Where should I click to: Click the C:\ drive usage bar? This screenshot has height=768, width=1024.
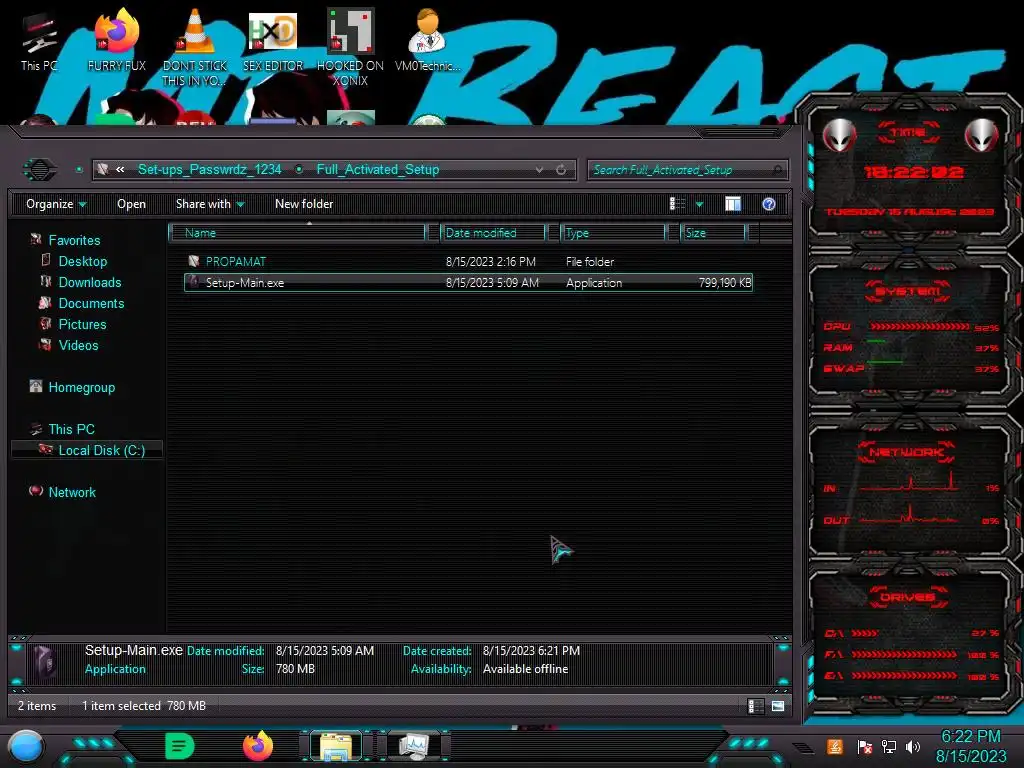point(865,633)
